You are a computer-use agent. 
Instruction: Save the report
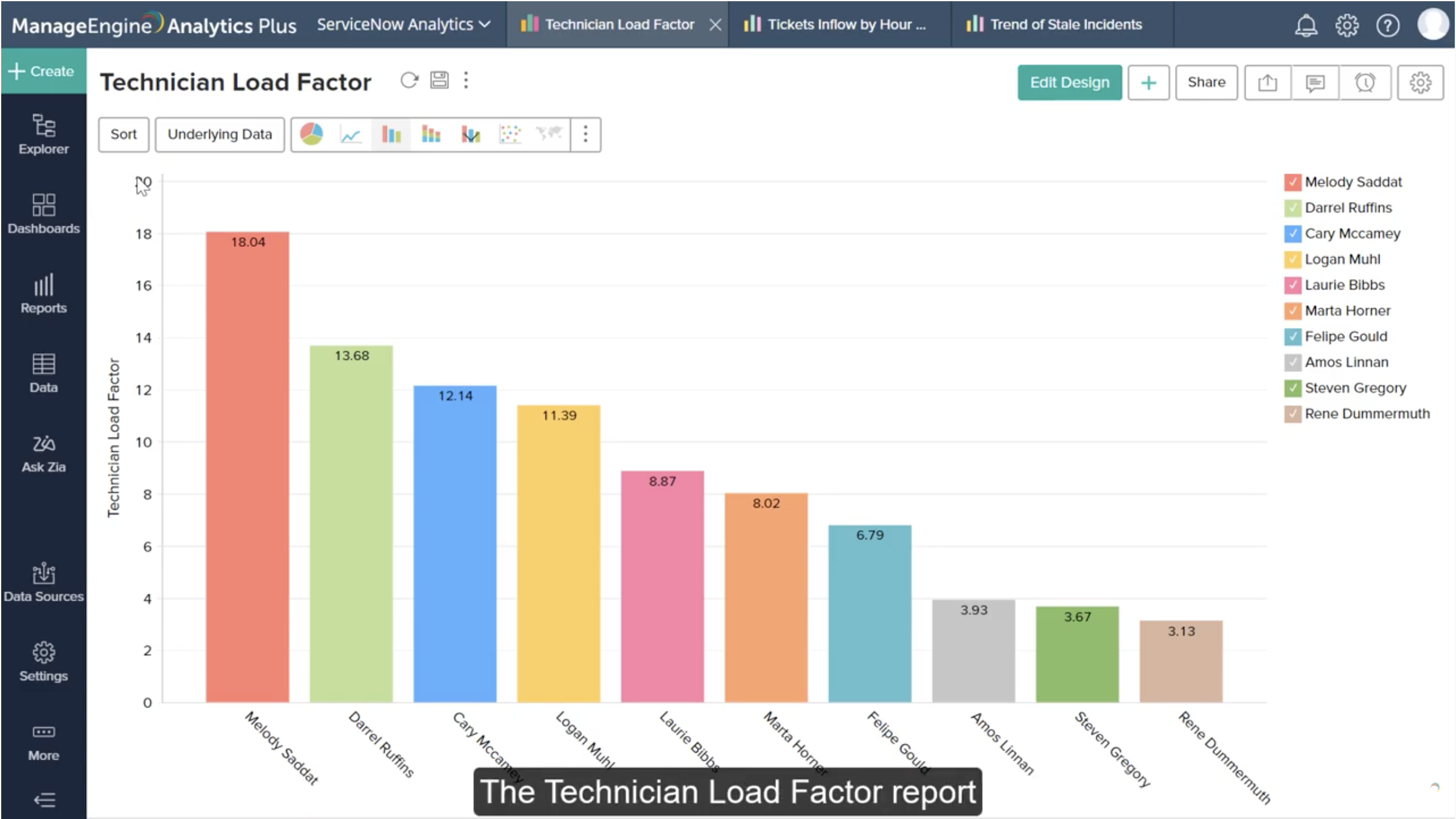click(440, 80)
